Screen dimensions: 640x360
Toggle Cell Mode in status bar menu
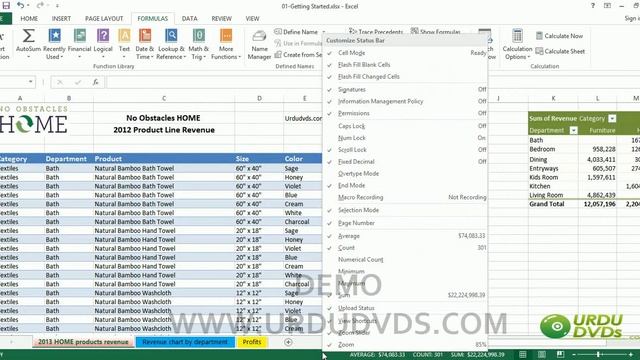pyautogui.click(x=406, y=53)
